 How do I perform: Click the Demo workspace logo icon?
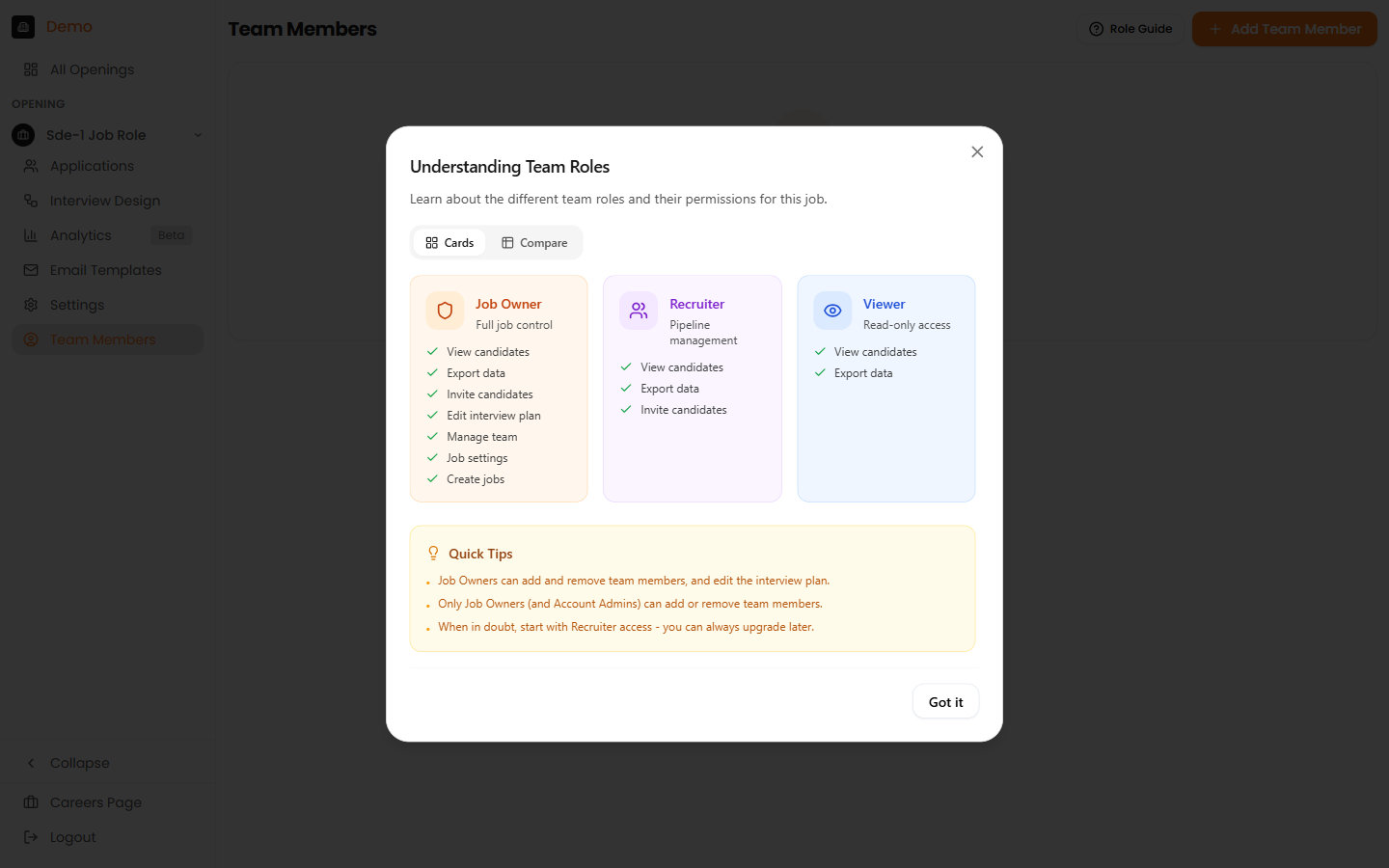[x=23, y=26]
